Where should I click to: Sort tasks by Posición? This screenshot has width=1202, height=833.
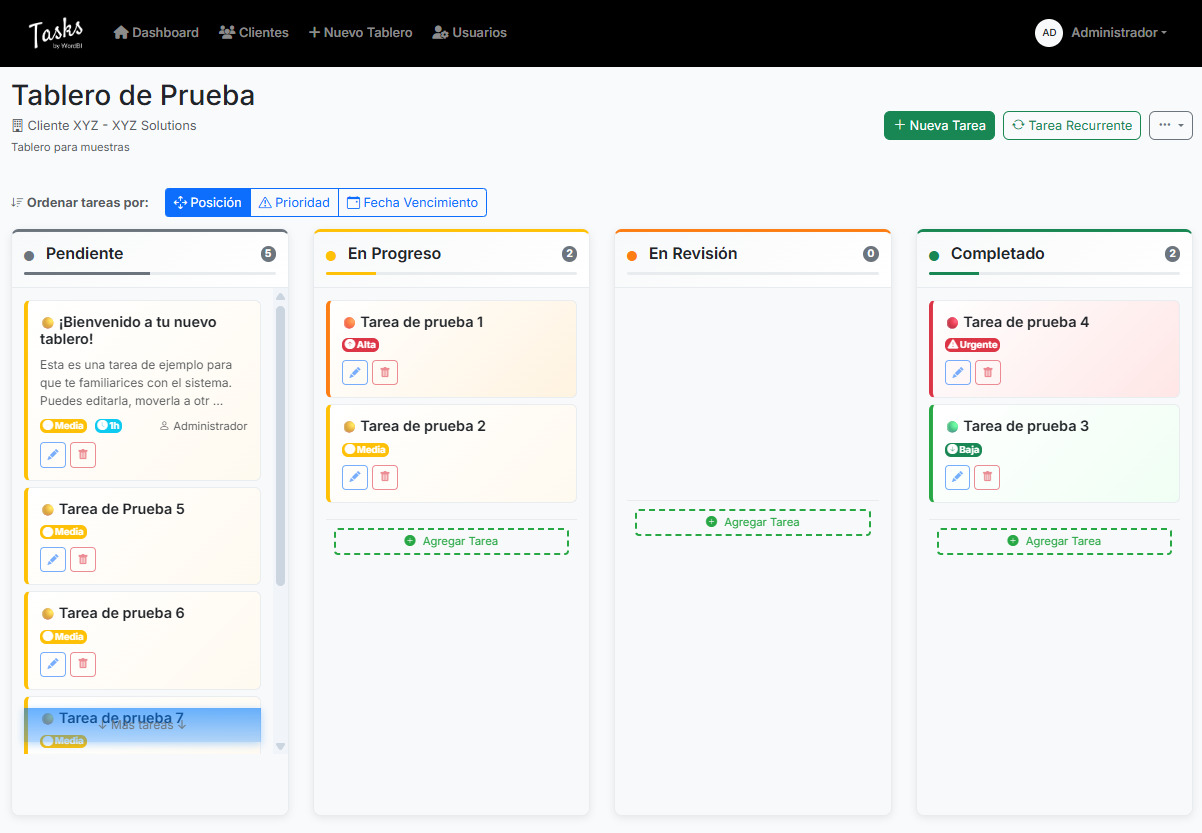point(208,203)
